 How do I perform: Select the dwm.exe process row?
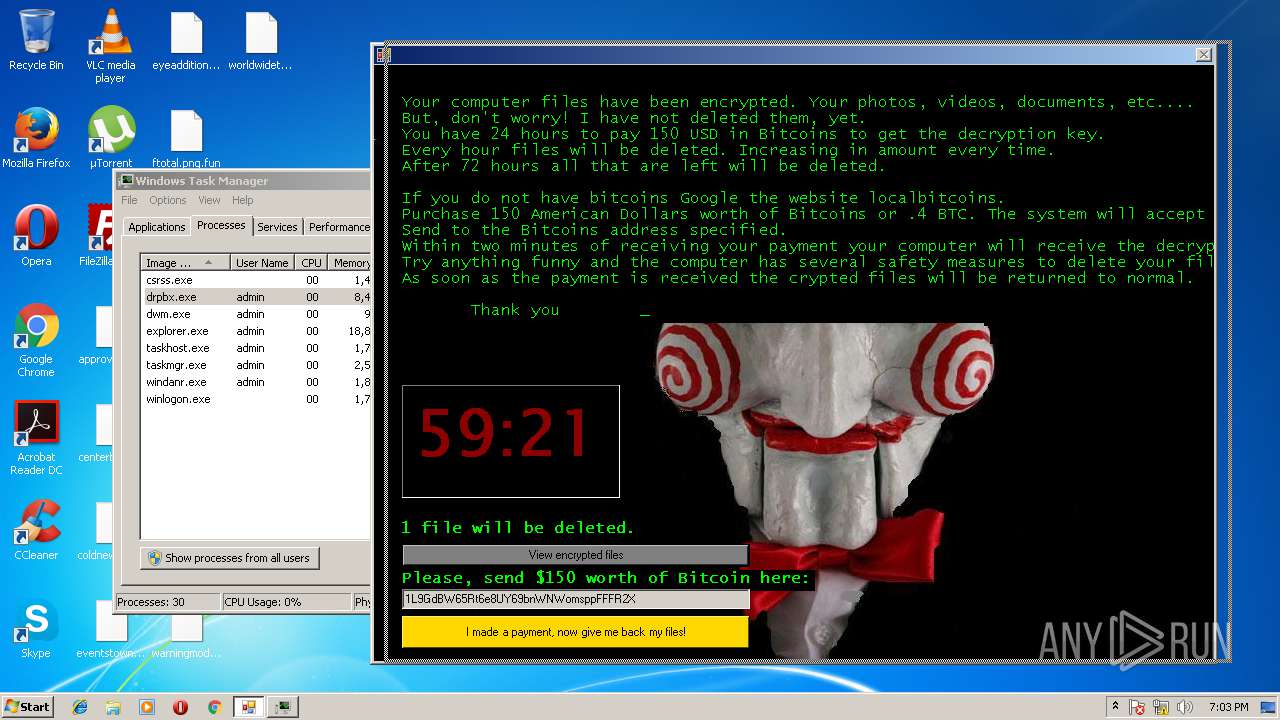point(256,314)
